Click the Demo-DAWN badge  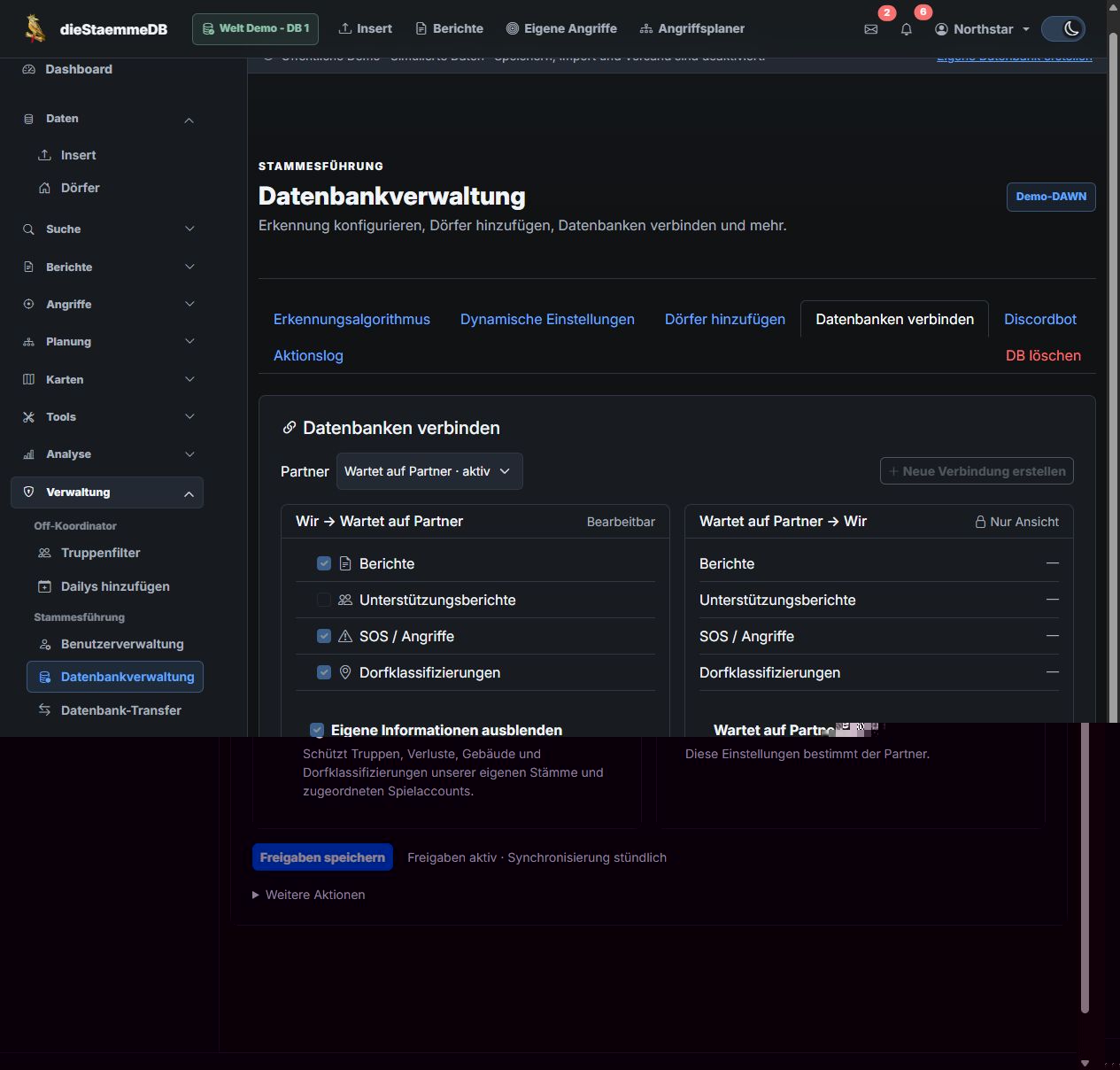[x=1051, y=197]
